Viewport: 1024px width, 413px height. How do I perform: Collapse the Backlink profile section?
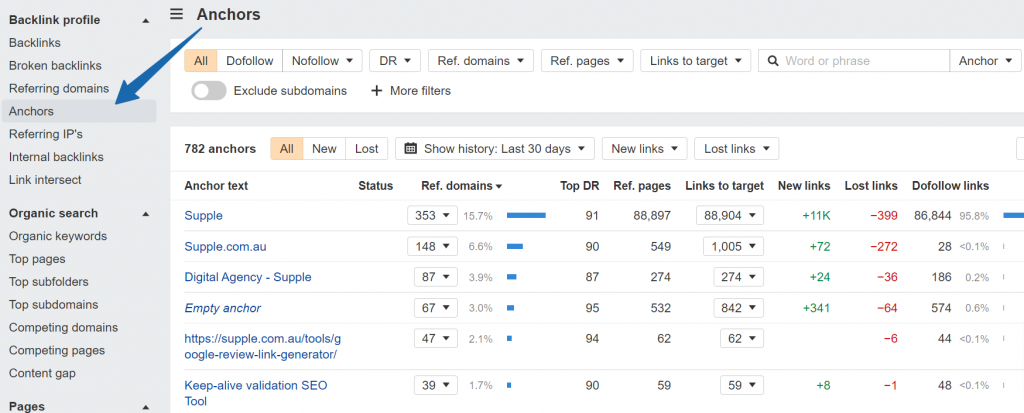click(x=146, y=20)
